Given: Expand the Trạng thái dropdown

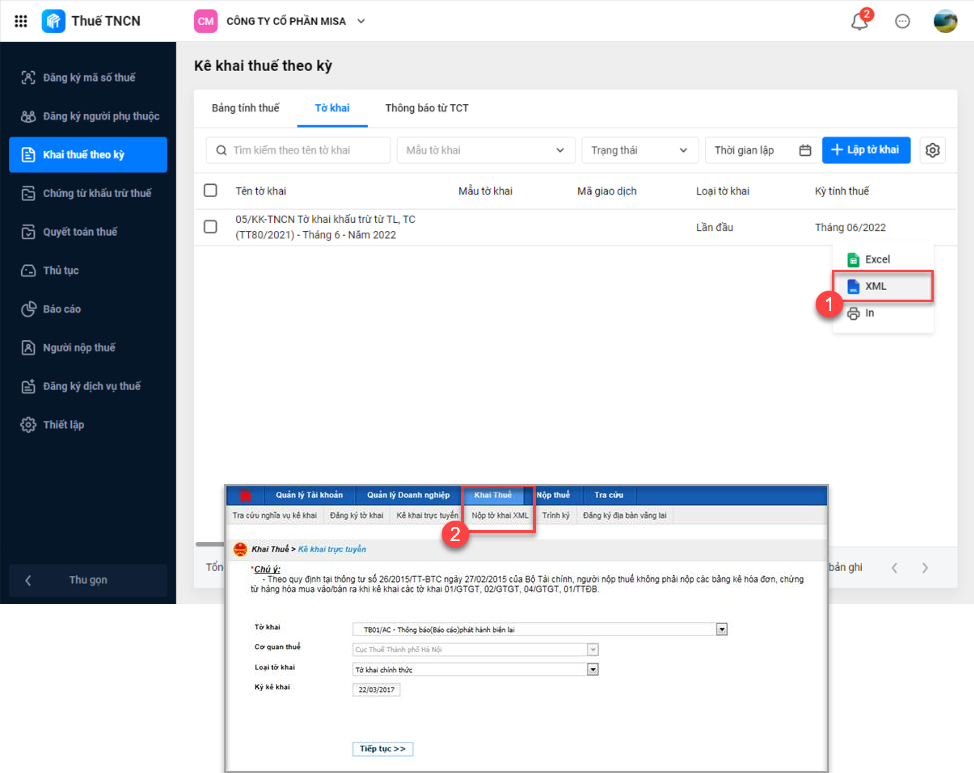Looking at the screenshot, I should [640, 150].
